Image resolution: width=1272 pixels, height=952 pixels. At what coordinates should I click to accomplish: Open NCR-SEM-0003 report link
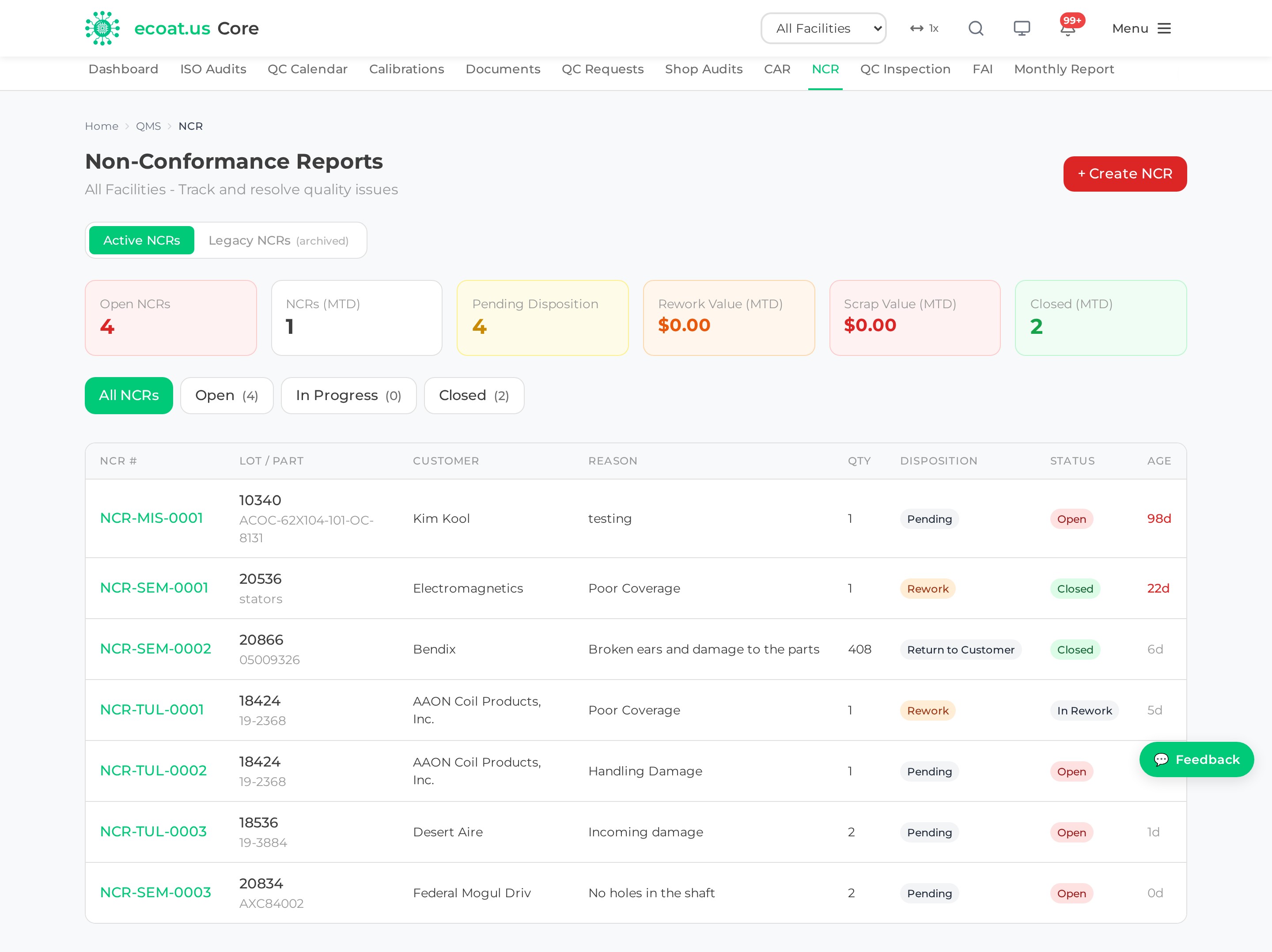pos(155,892)
